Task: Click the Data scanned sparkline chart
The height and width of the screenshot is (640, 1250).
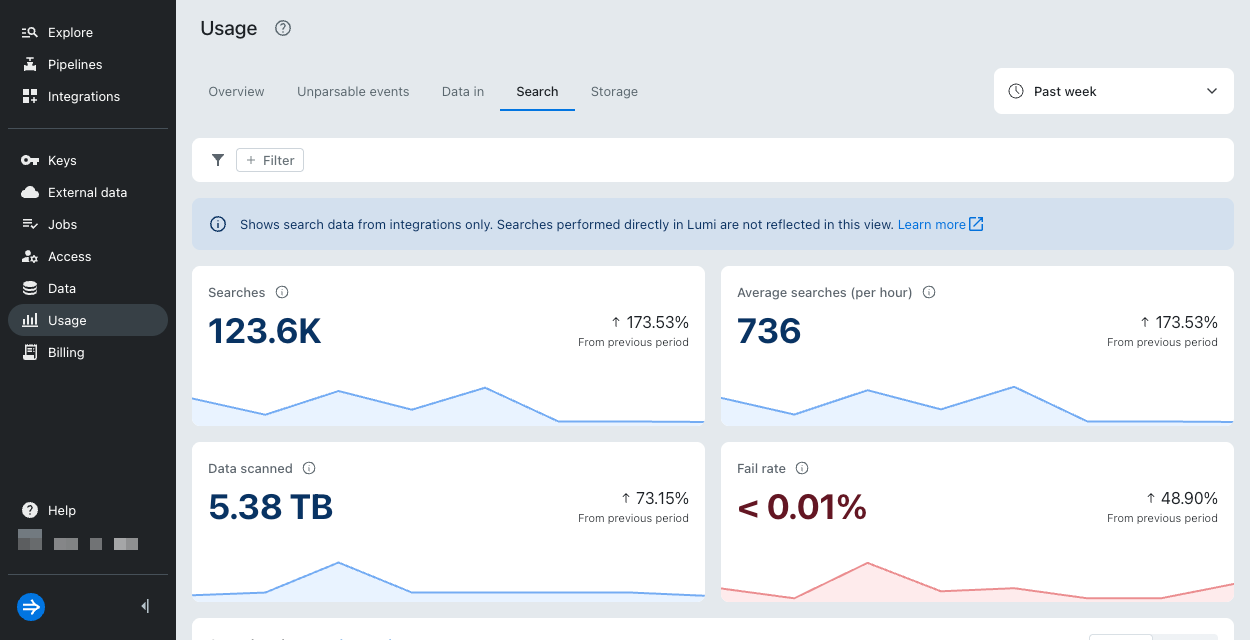Action: coord(448,581)
